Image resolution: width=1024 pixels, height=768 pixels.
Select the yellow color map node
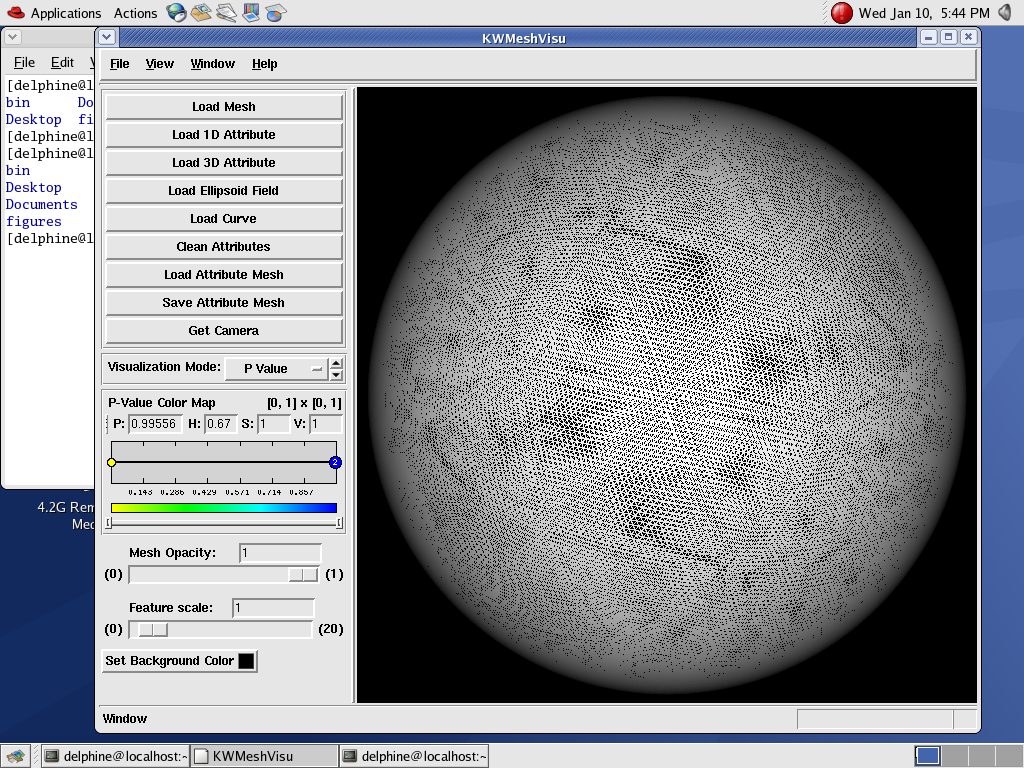click(111, 462)
